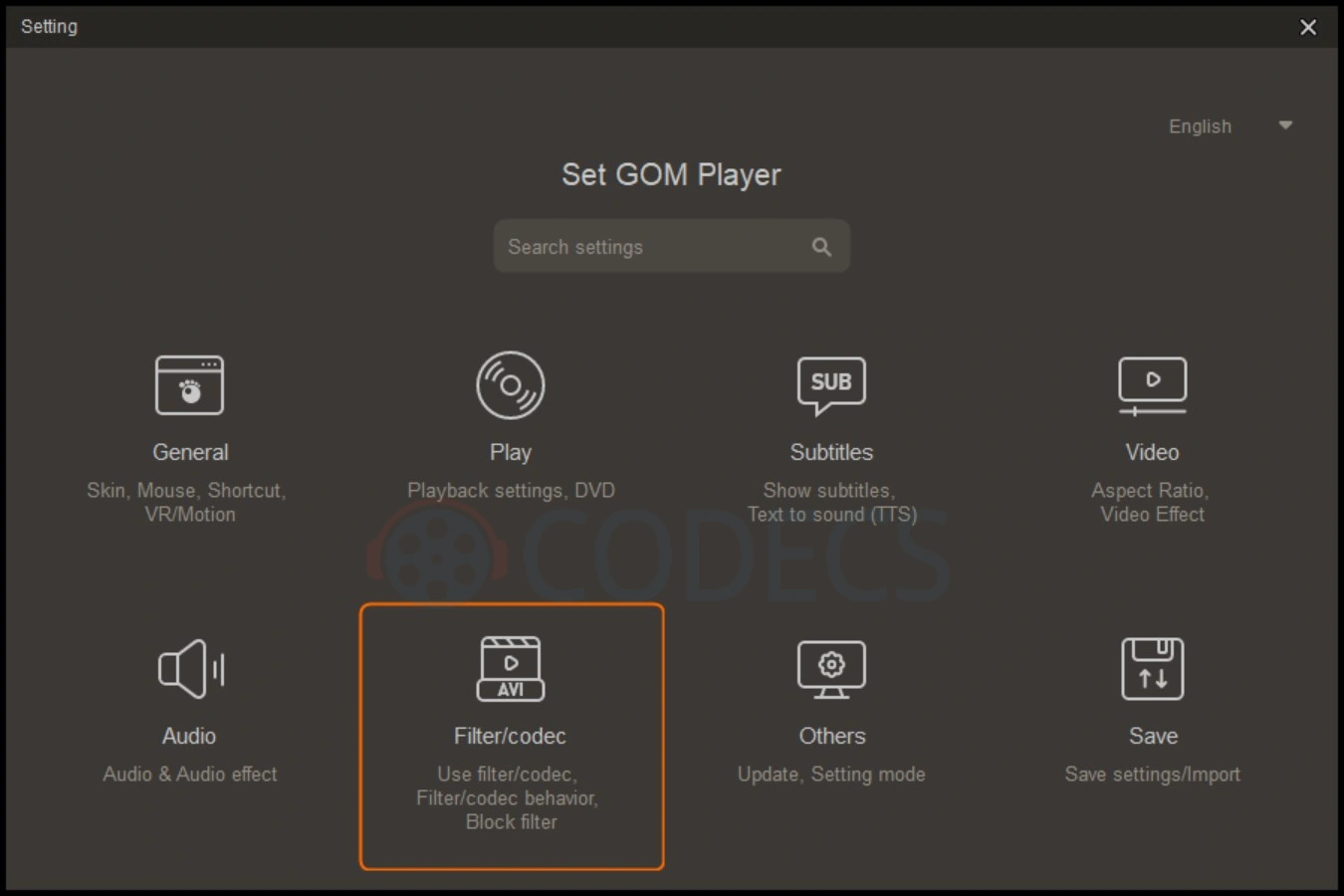This screenshot has height=896, width=1344.
Task: Open the General settings window icon
Action: point(189,385)
